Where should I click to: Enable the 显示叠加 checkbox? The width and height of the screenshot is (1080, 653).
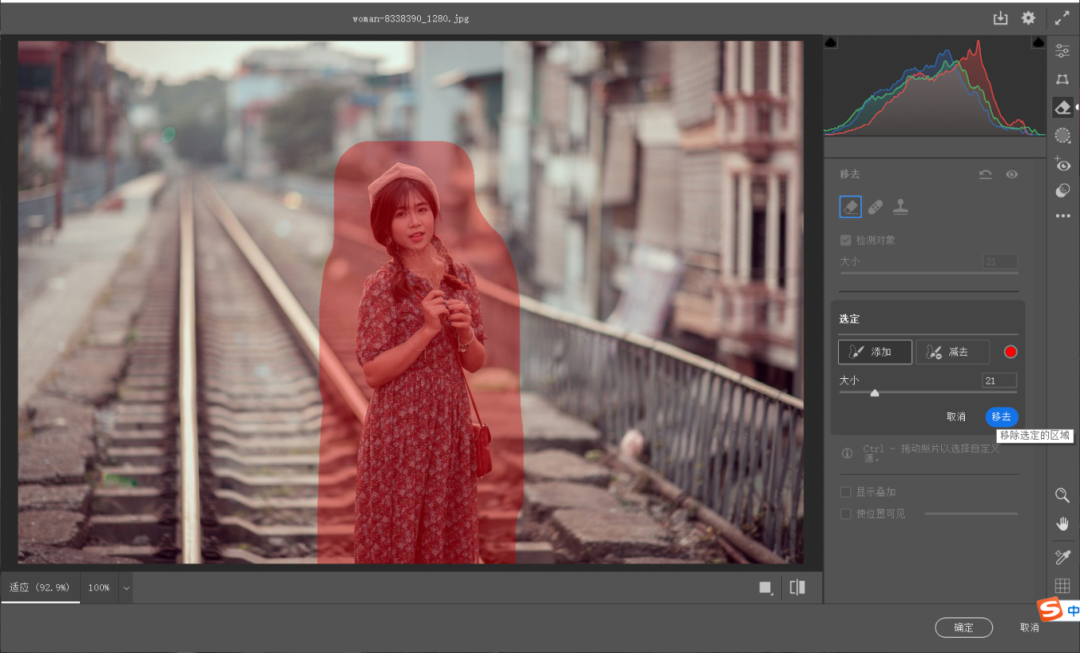tap(845, 491)
